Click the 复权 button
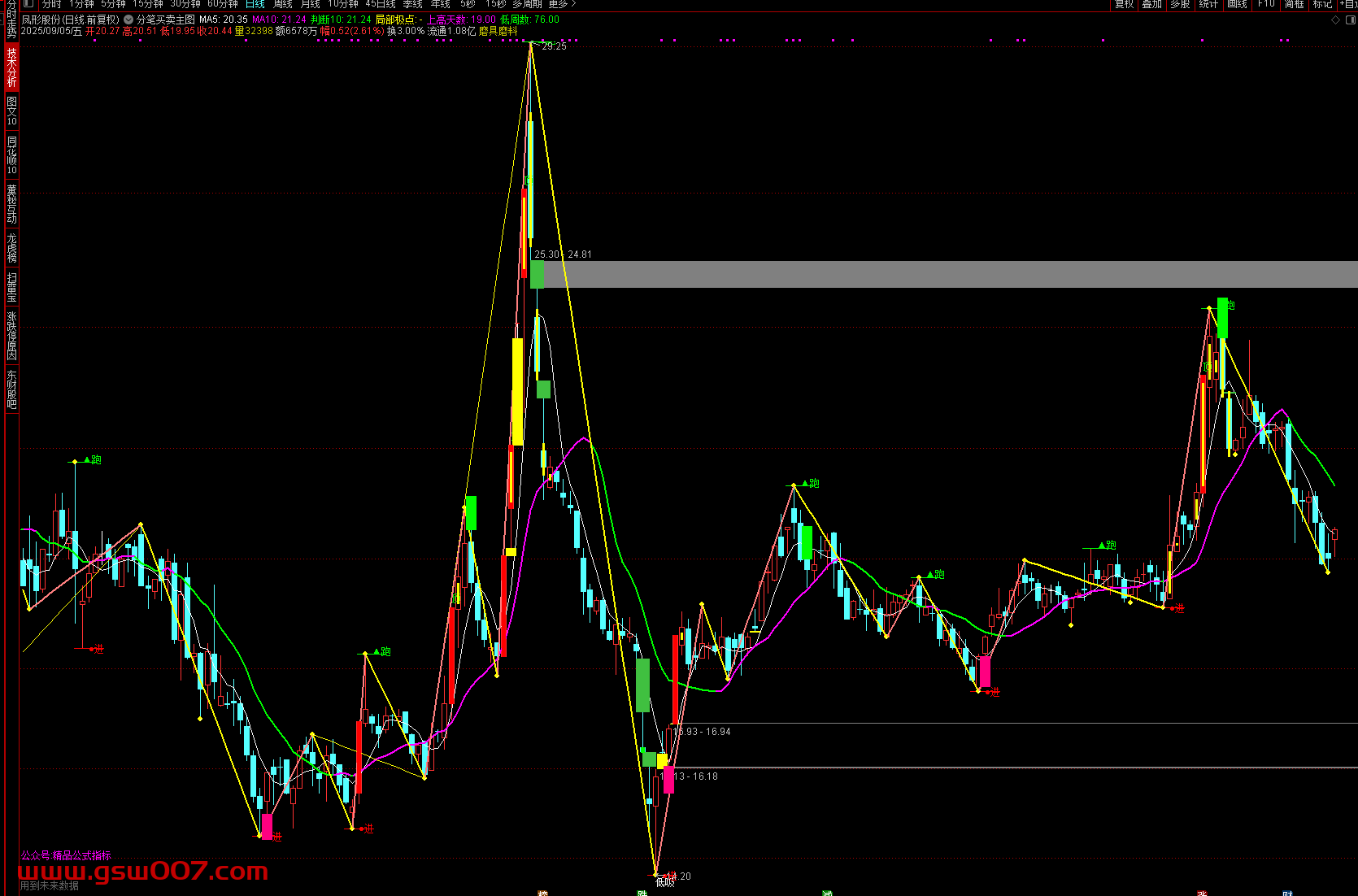 pos(1125,4)
